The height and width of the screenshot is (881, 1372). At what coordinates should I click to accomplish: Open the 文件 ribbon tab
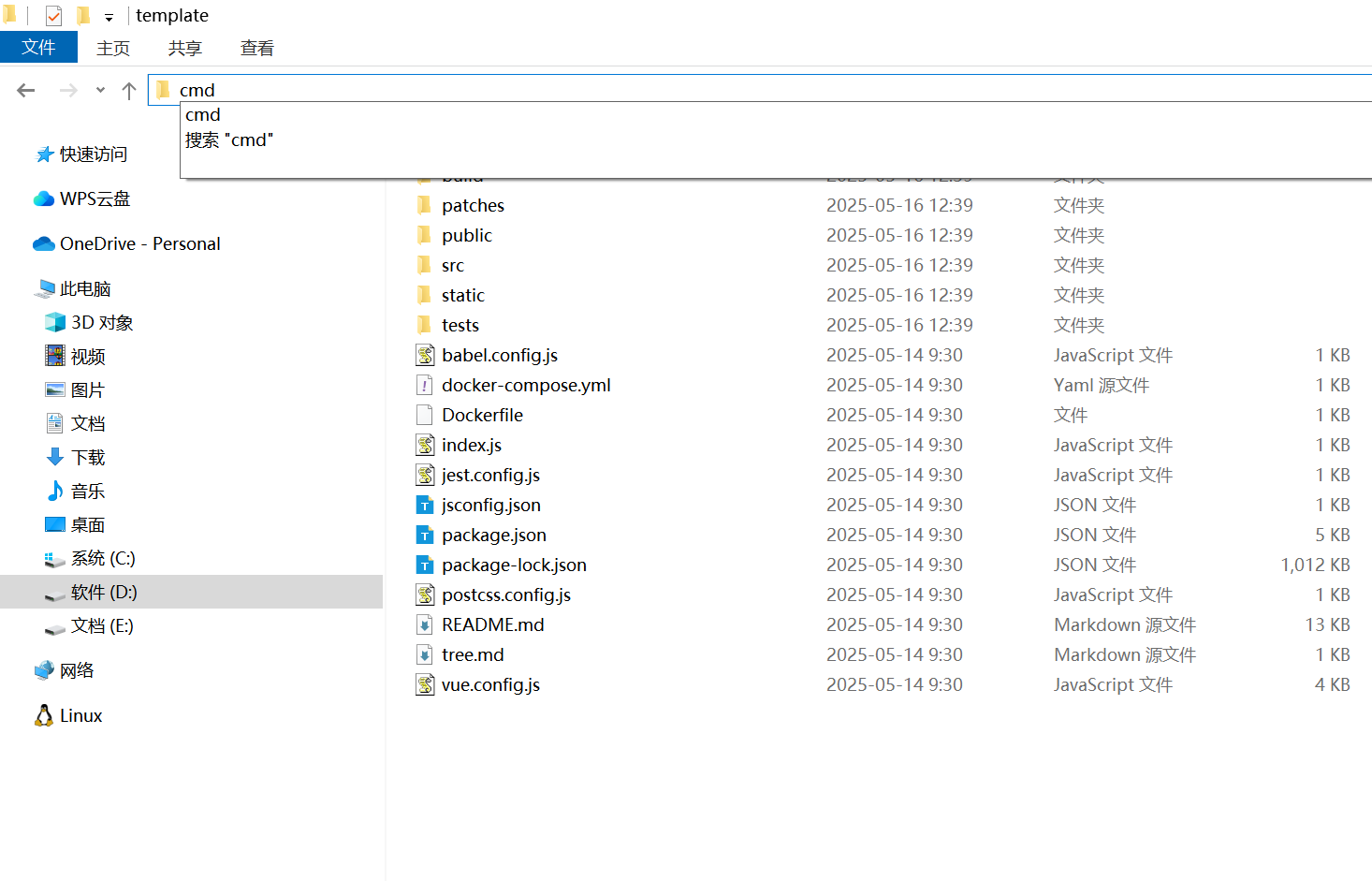pos(38,48)
